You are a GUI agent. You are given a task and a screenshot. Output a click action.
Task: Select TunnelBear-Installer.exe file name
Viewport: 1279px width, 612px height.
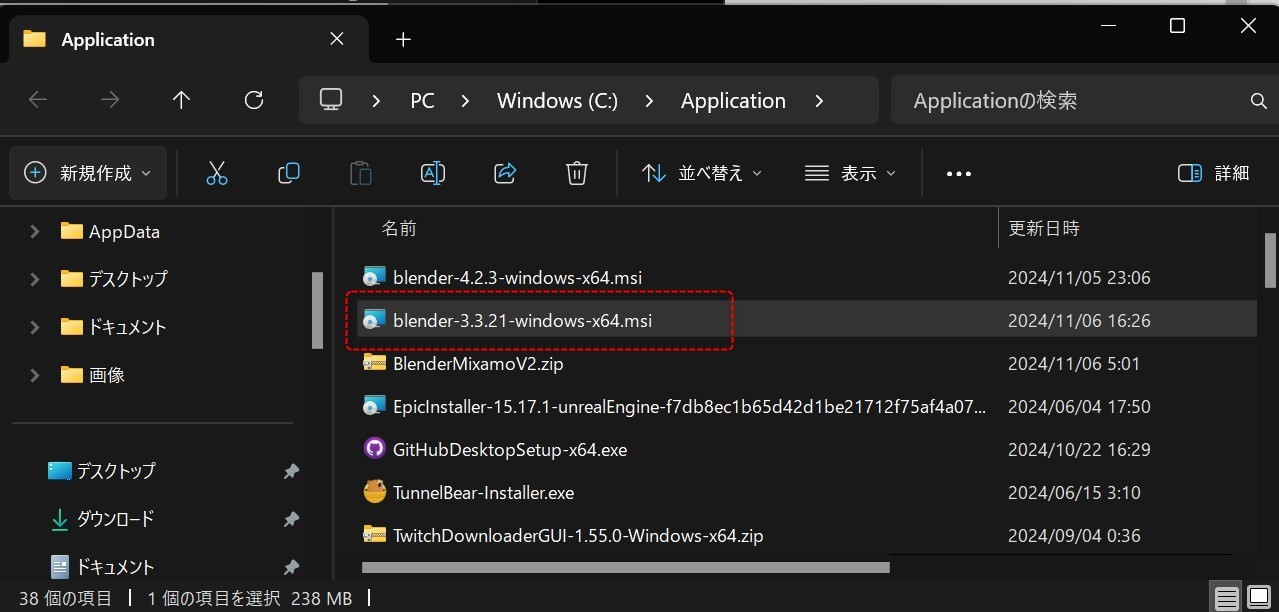[x=483, y=493]
